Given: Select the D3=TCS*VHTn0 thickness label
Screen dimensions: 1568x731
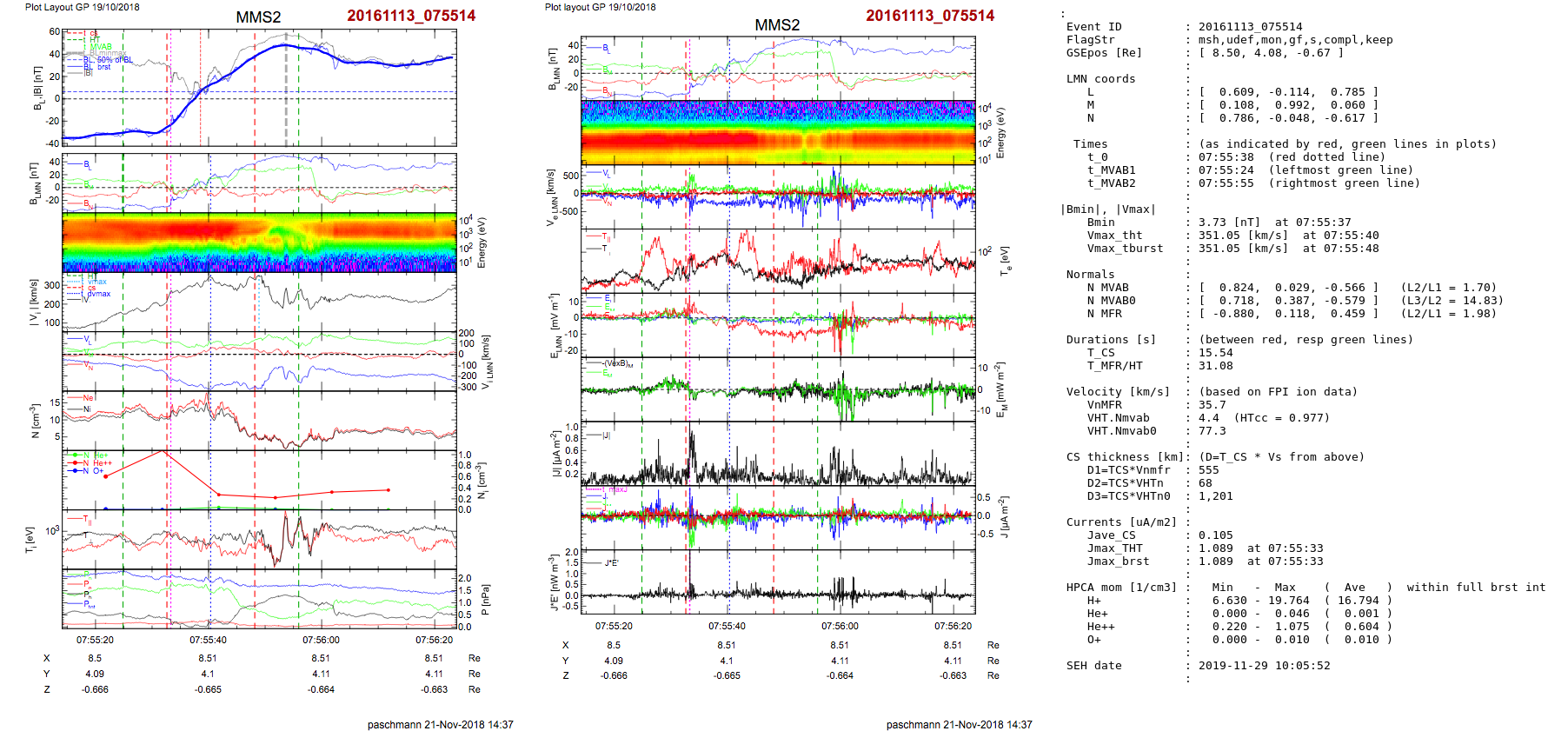Looking at the screenshot, I should [1128, 496].
